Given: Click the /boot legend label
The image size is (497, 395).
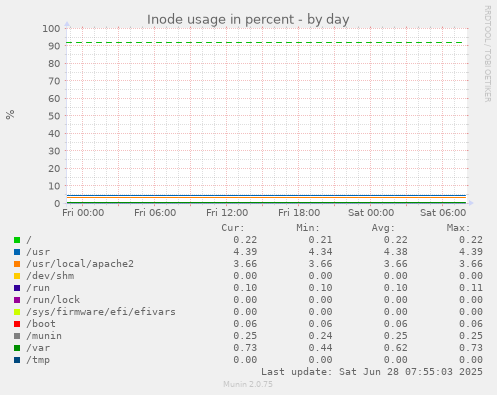Looking at the screenshot, I should tap(41, 324).
